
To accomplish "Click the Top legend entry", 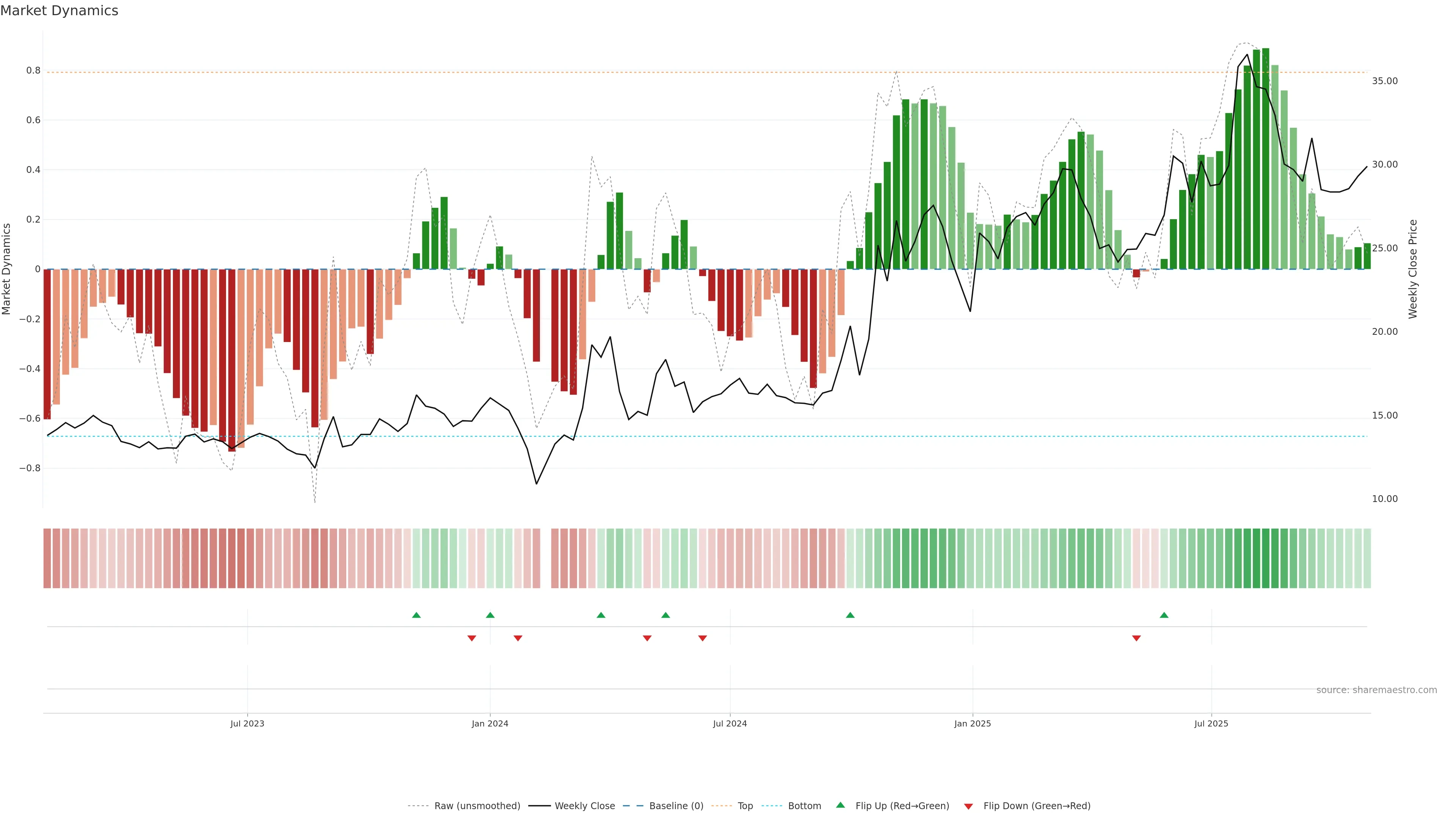I will (745, 805).
